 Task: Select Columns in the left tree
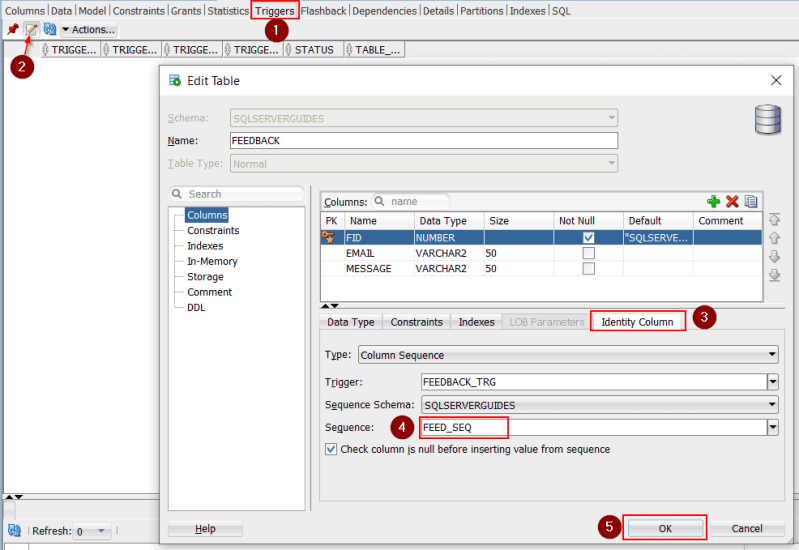click(x=207, y=215)
